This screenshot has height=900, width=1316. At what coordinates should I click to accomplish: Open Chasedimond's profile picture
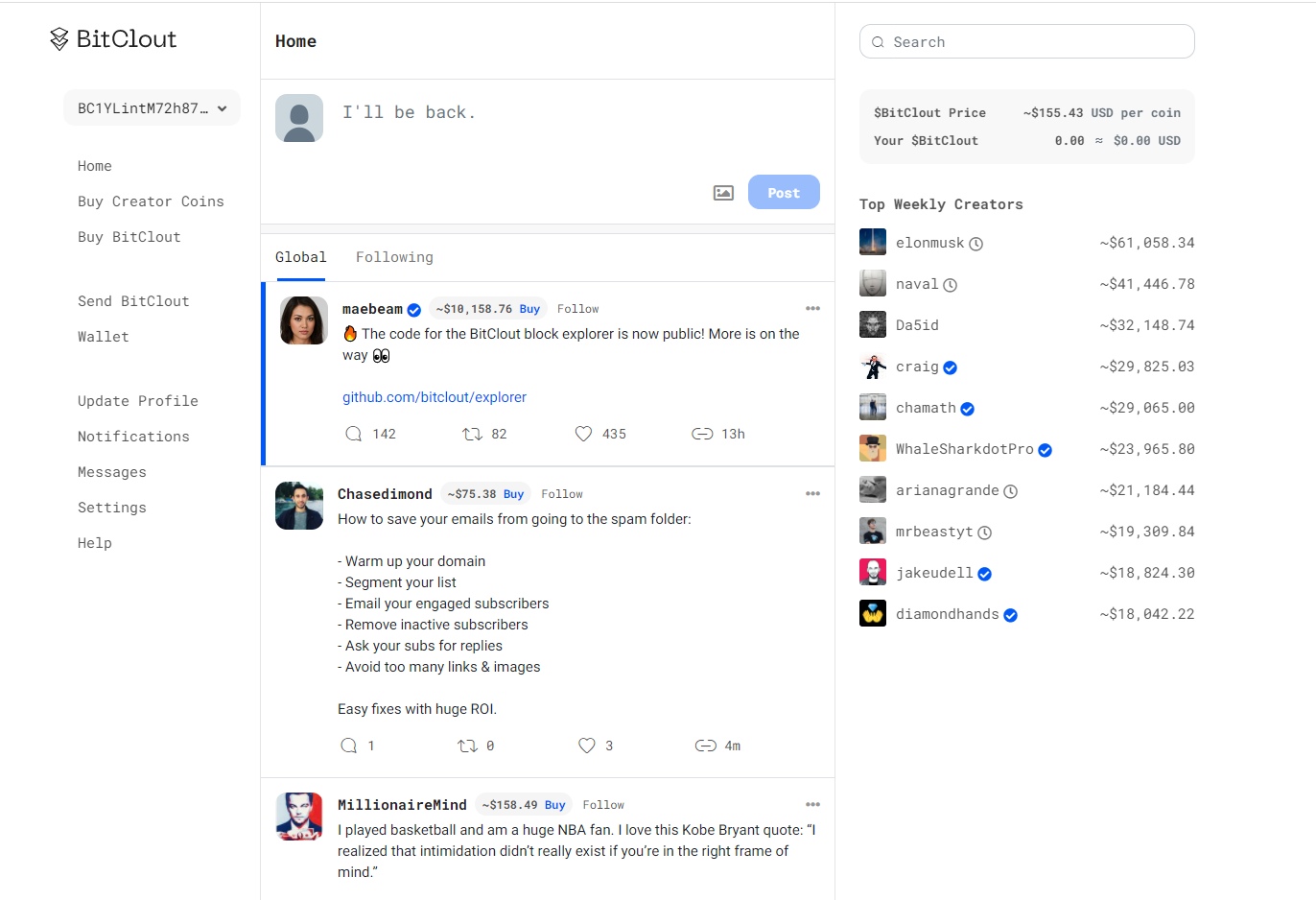[299, 506]
